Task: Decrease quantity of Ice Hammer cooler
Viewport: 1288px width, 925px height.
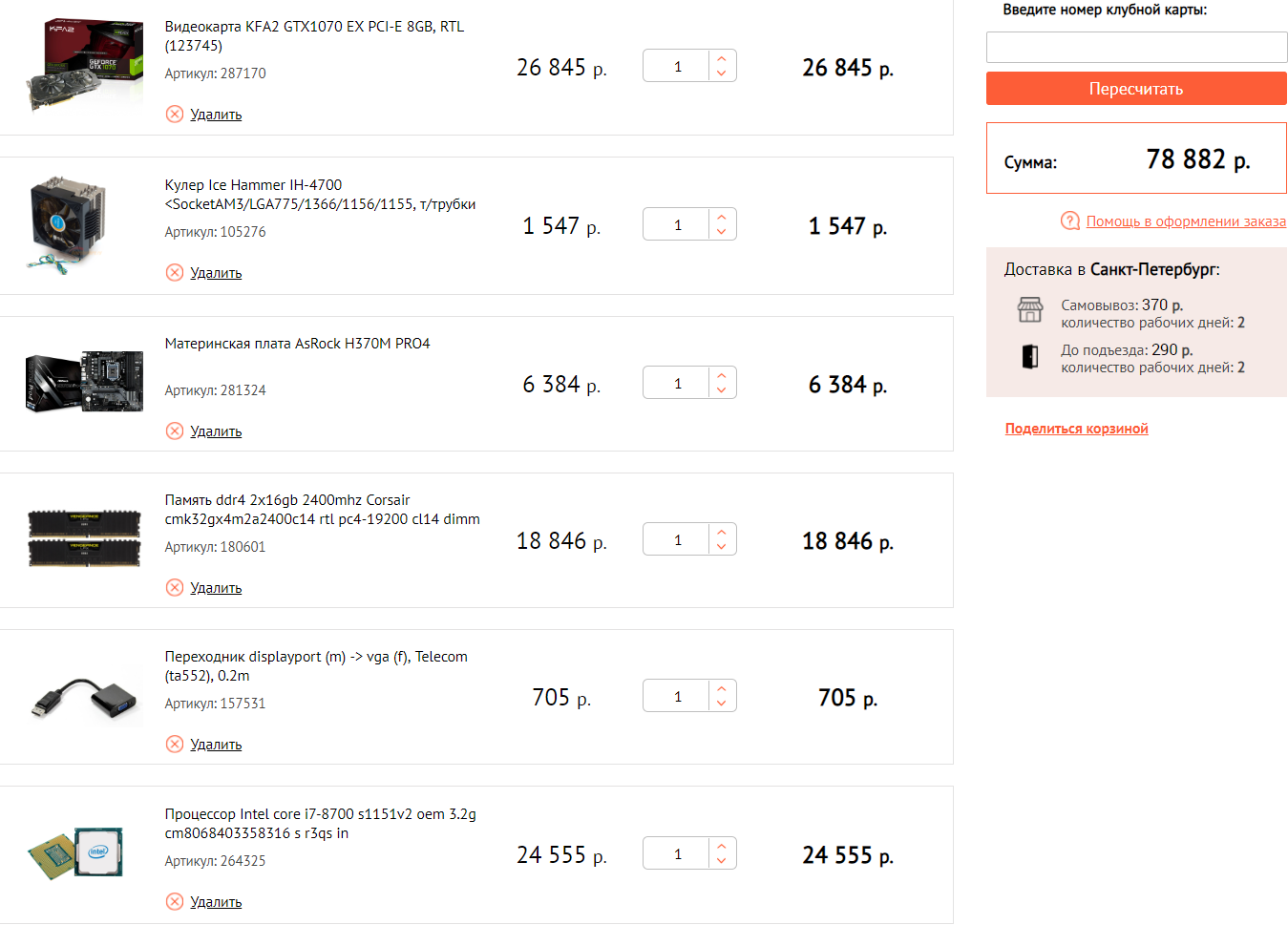Action: (722, 232)
